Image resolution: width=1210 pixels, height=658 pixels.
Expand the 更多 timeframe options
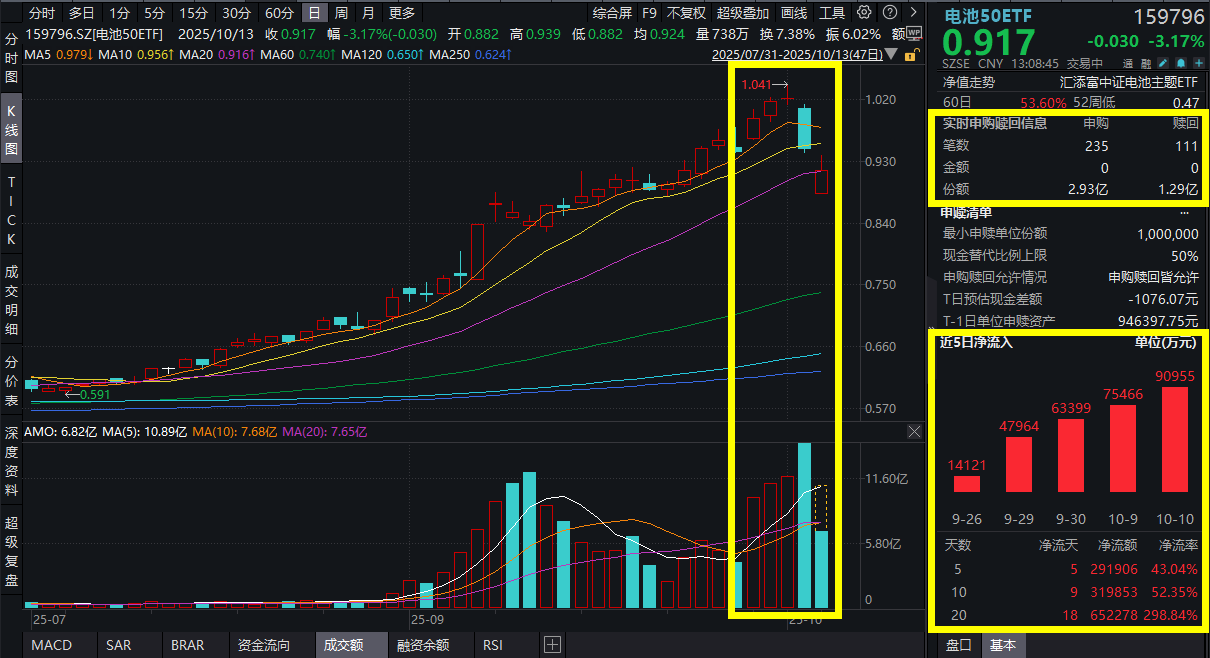tap(401, 13)
